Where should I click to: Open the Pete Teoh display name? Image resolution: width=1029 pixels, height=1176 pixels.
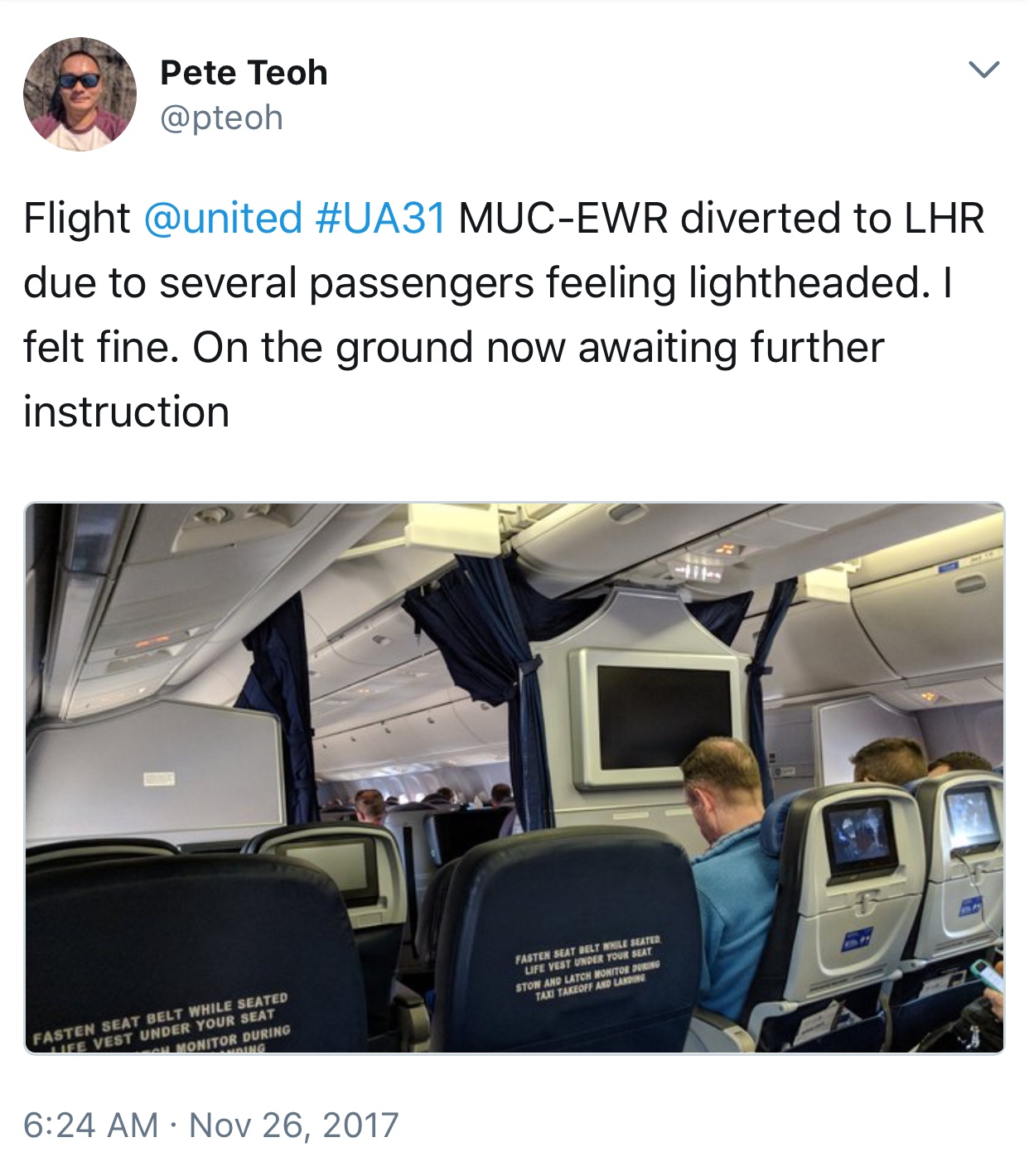pyautogui.click(x=244, y=73)
